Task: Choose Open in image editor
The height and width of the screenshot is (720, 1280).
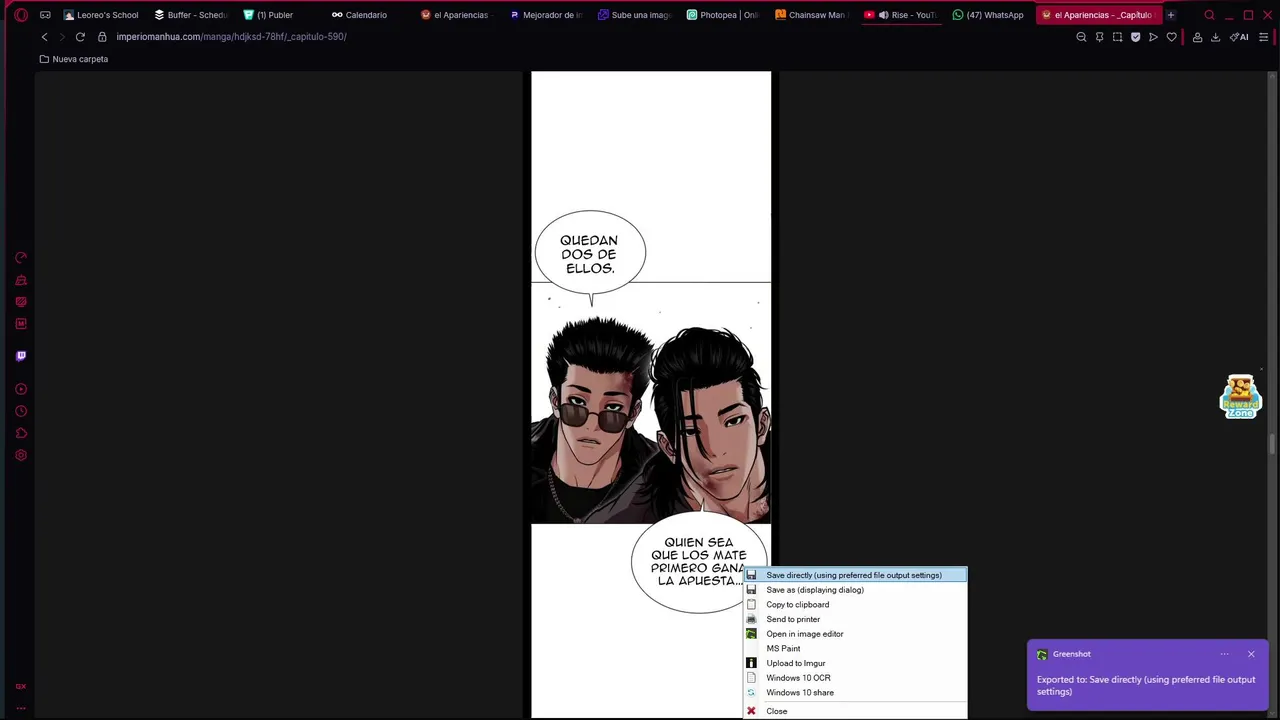Action: click(855, 634)
